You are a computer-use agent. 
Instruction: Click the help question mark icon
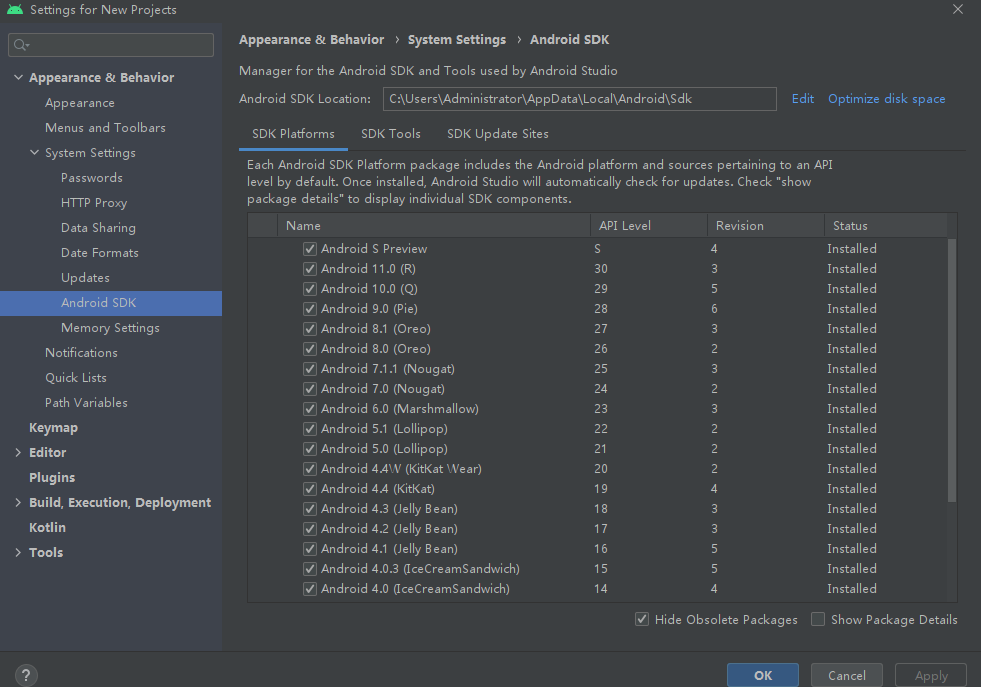25,676
